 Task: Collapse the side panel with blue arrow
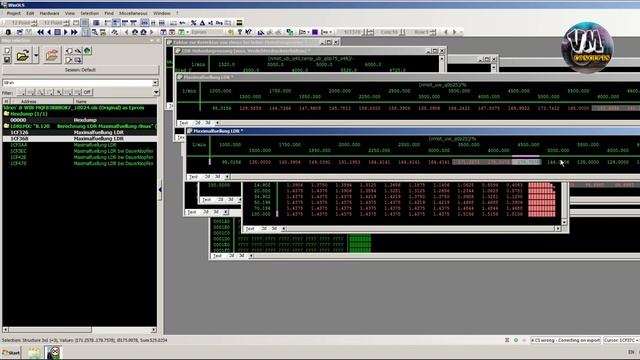click(160, 190)
